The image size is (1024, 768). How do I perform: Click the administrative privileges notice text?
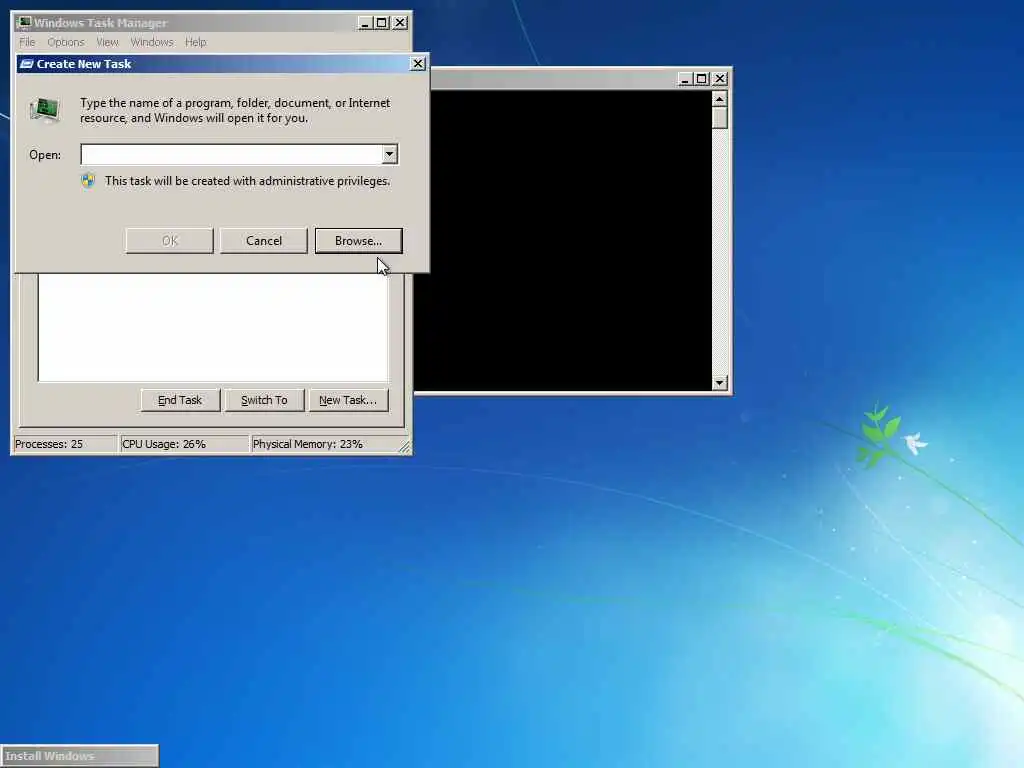point(248,181)
